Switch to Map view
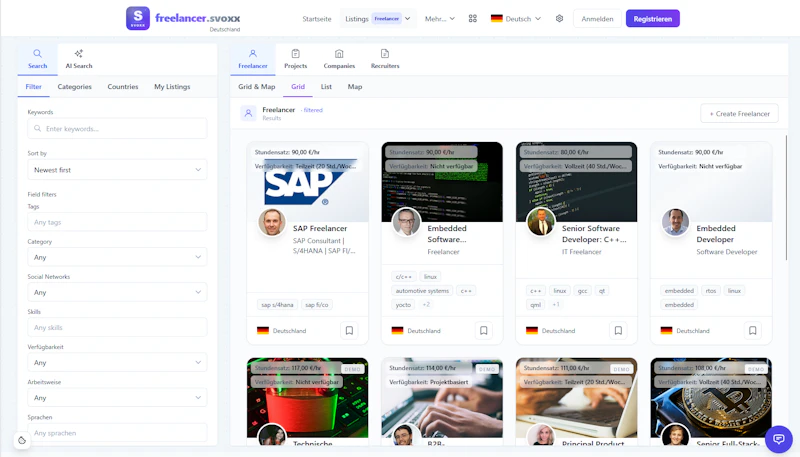Viewport: 800px width, 457px height. point(355,87)
